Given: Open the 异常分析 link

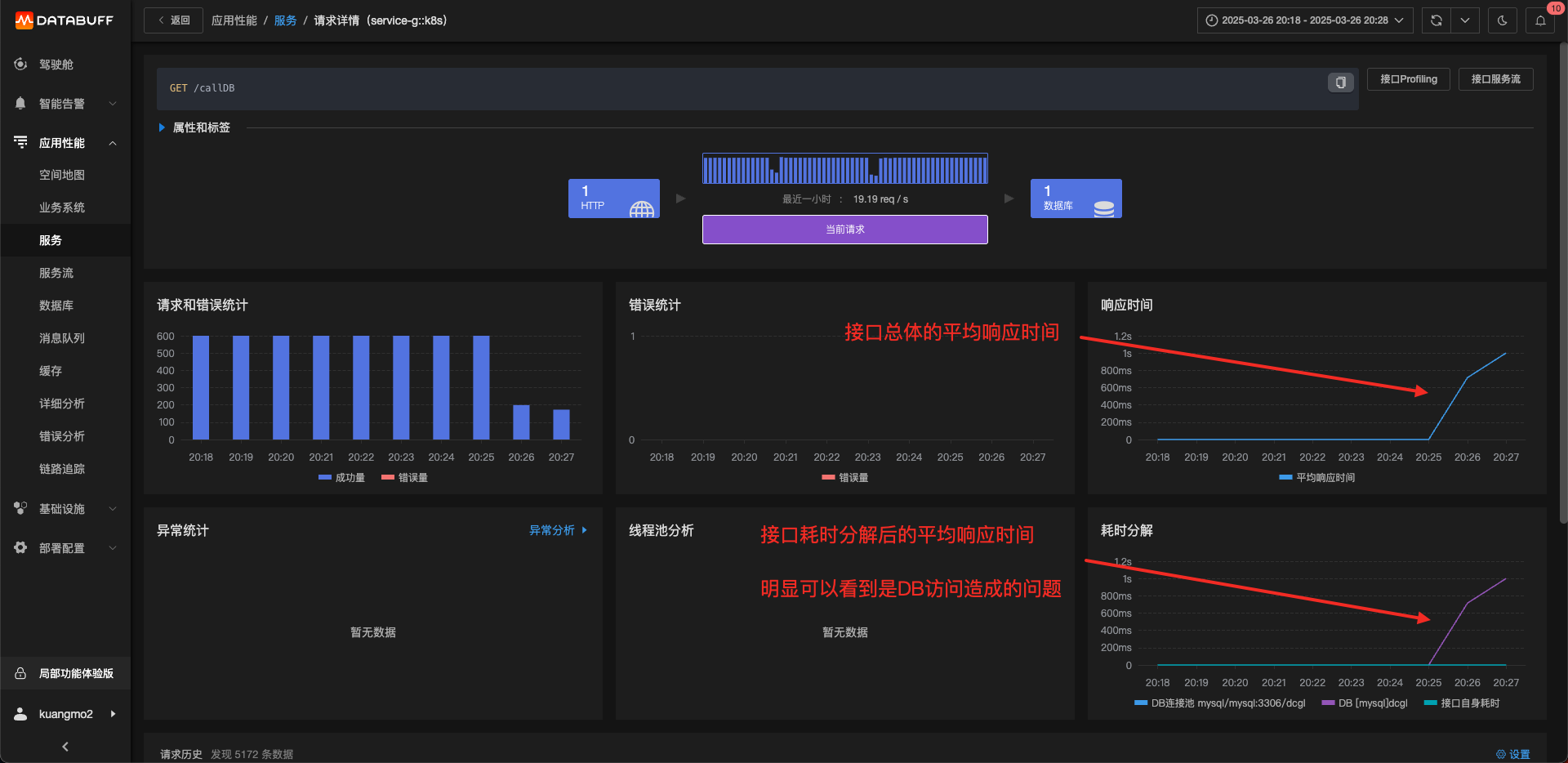Looking at the screenshot, I should pyautogui.click(x=558, y=530).
